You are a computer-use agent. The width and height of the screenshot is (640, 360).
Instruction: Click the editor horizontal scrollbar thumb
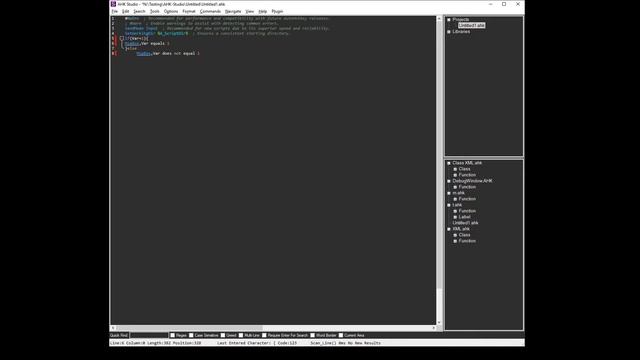click(x=190, y=328)
